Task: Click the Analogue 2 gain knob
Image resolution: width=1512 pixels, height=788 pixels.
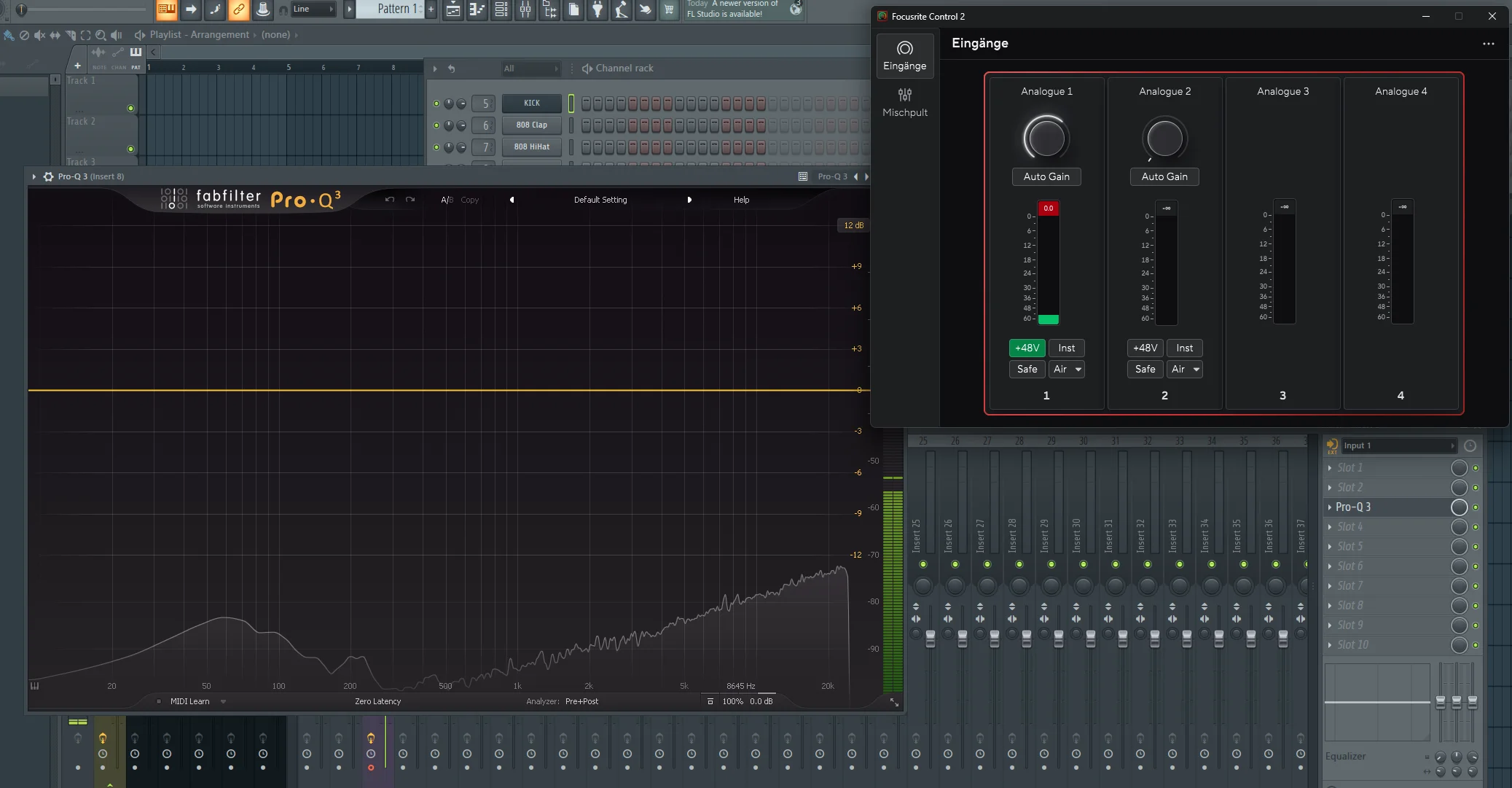Action: click(x=1164, y=138)
